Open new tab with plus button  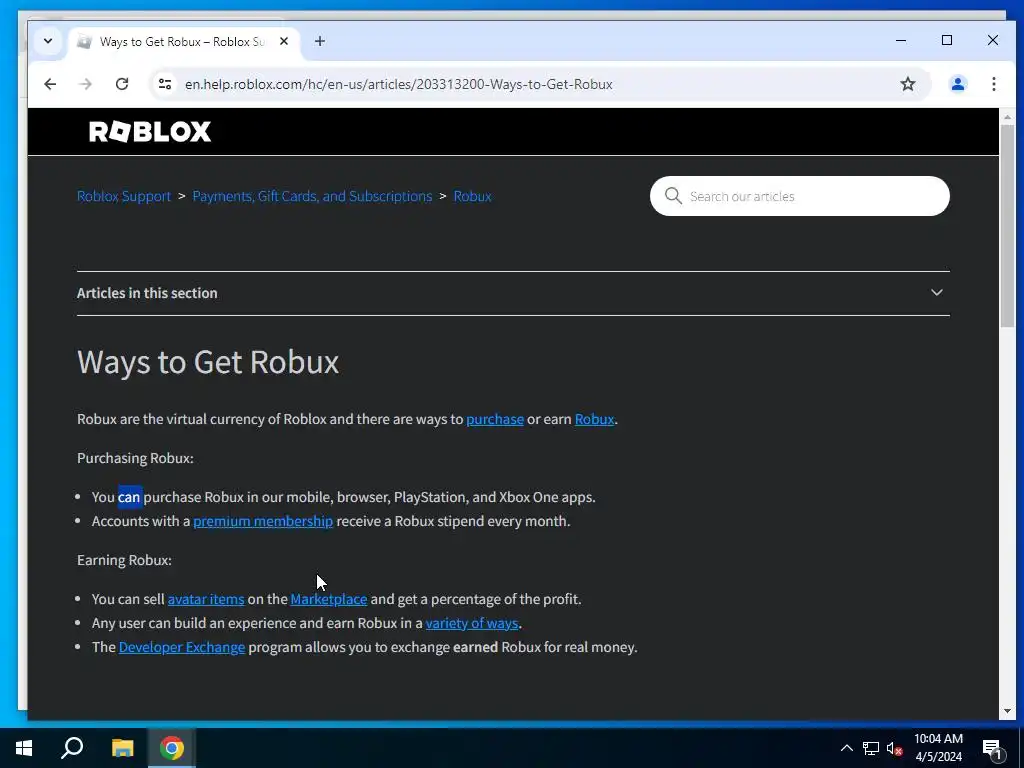point(319,41)
